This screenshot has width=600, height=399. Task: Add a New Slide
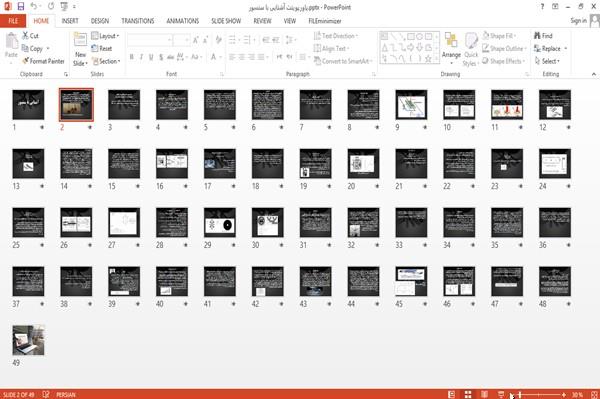(x=80, y=49)
